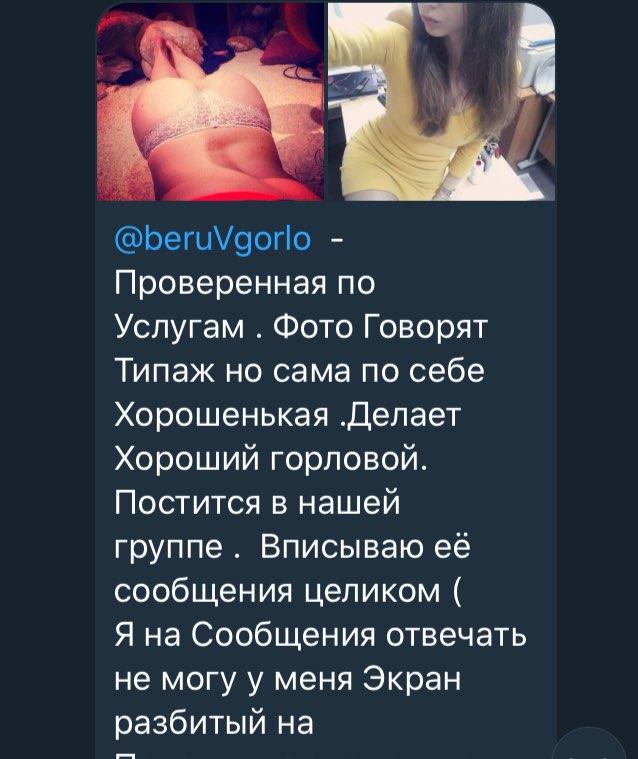Viewport: 638px width, 759px height.
Task: Tap the message line "Проверенная по"
Action: tap(245, 283)
